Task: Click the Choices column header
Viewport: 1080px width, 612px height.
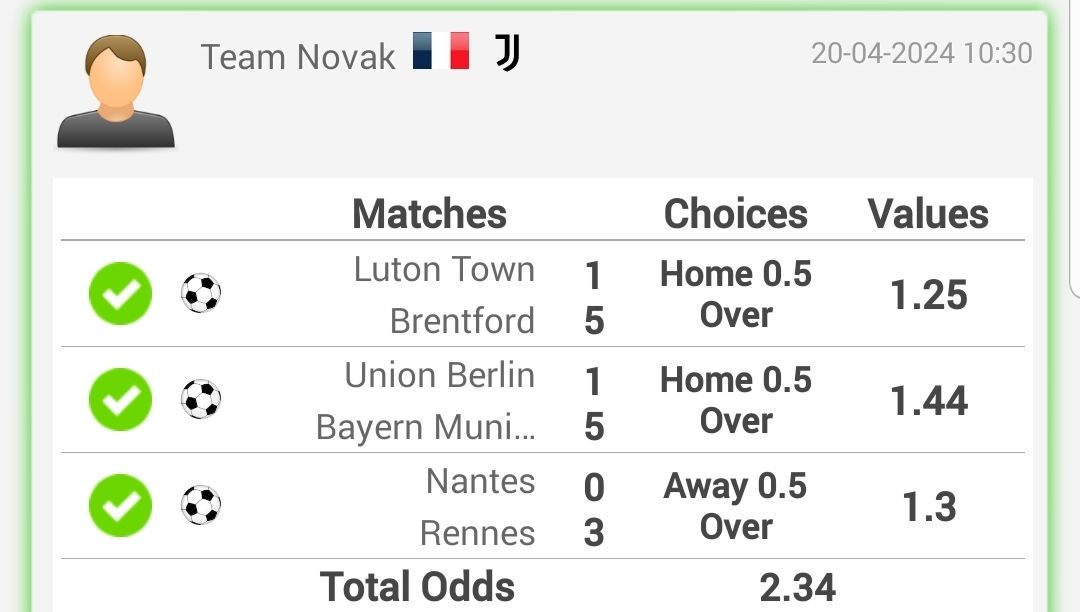Action: (736, 213)
